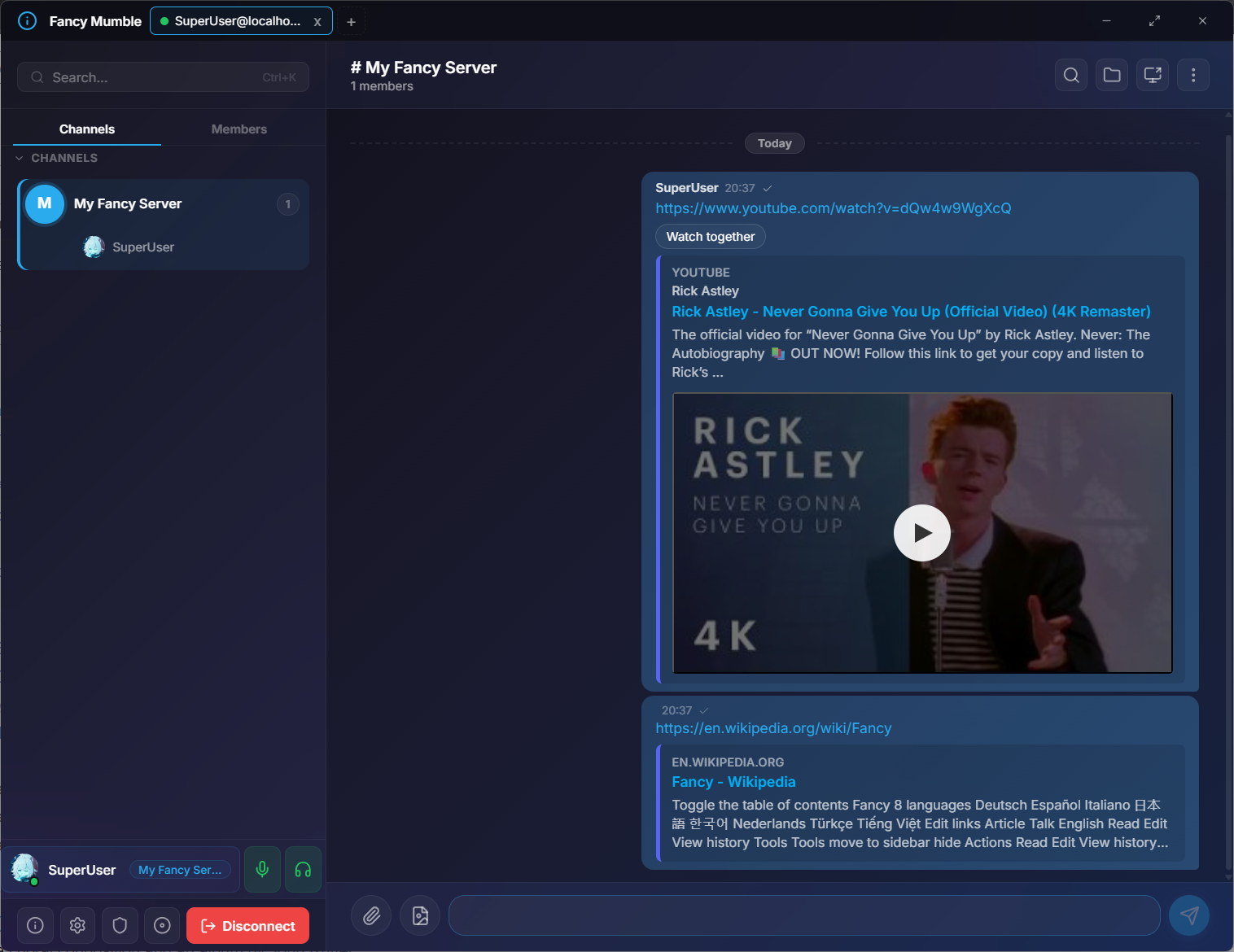Play the Rick Astley video thumbnail

coord(922,533)
